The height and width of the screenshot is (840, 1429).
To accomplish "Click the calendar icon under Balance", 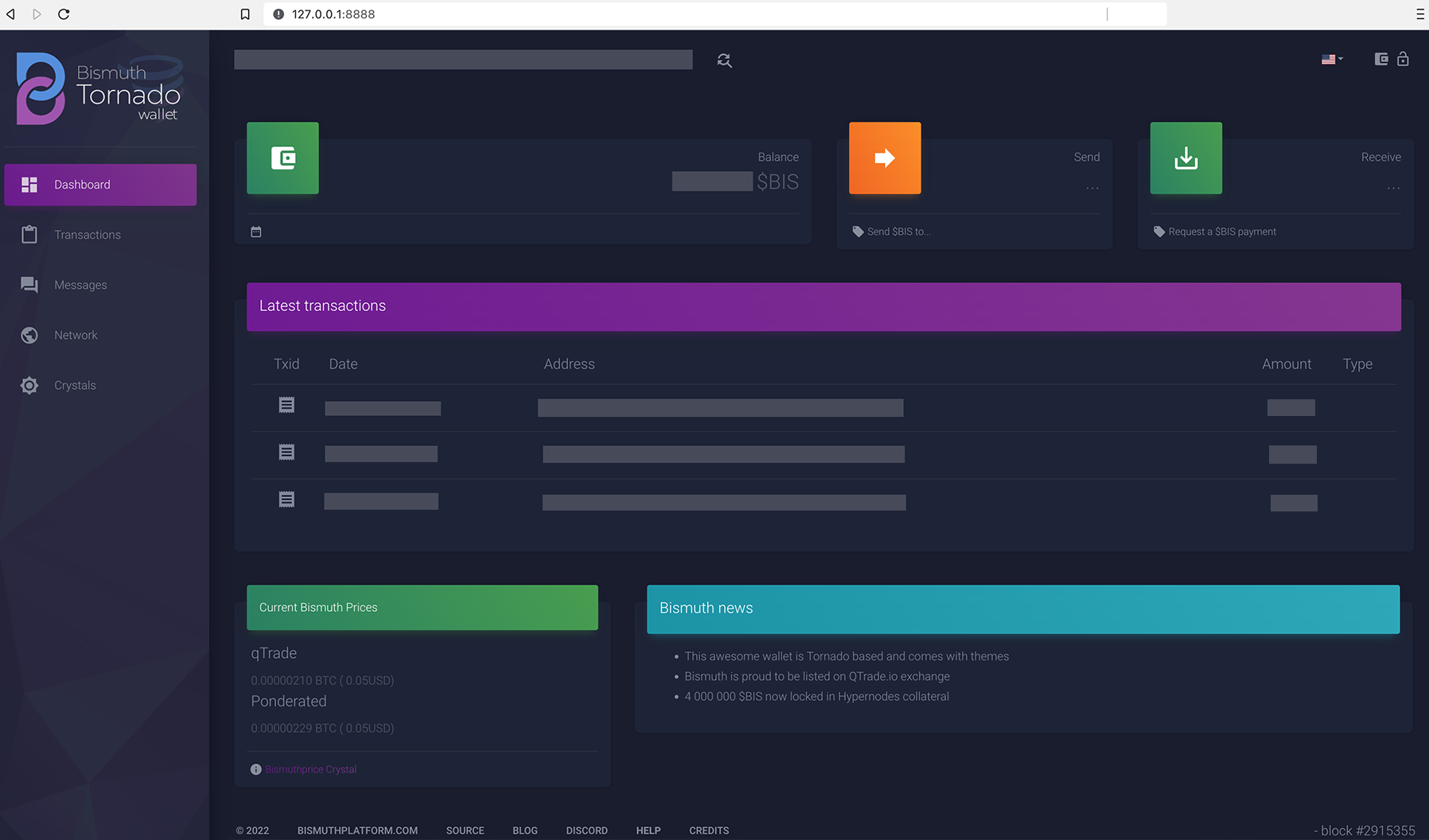I will coord(256,231).
